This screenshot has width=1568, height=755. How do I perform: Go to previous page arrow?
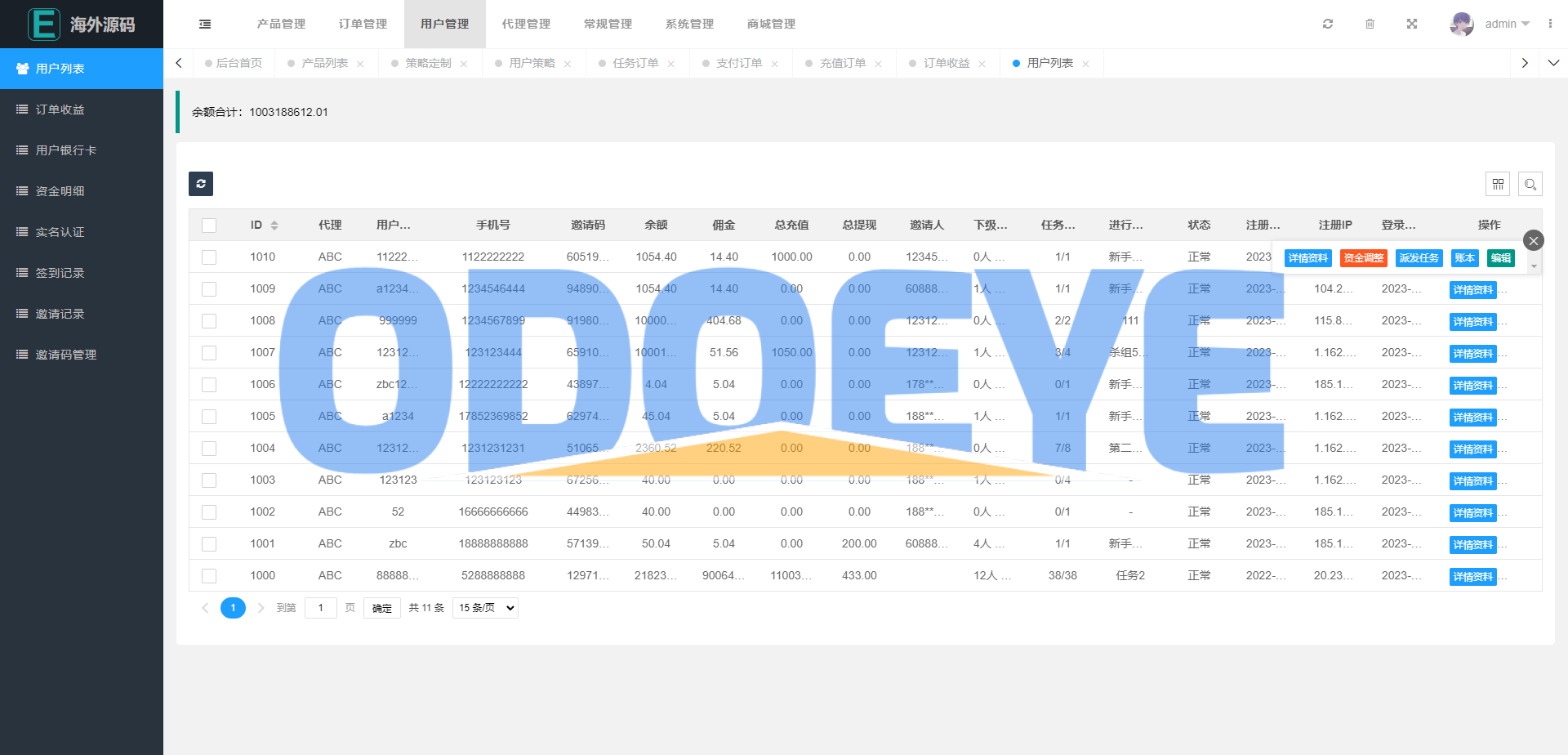tap(205, 608)
